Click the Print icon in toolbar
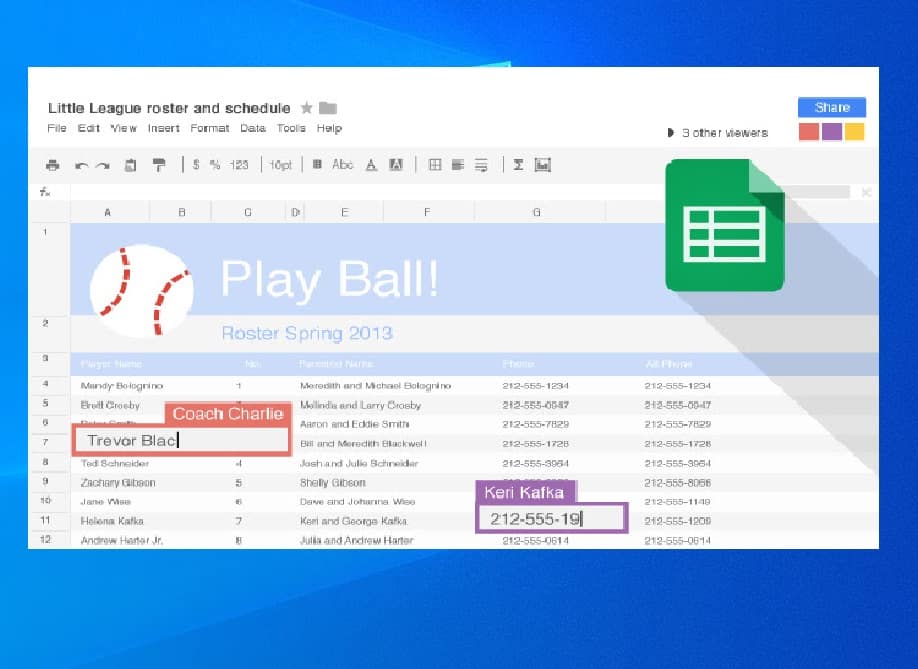The width and height of the screenshot is (918, 669). pos(53,165)
